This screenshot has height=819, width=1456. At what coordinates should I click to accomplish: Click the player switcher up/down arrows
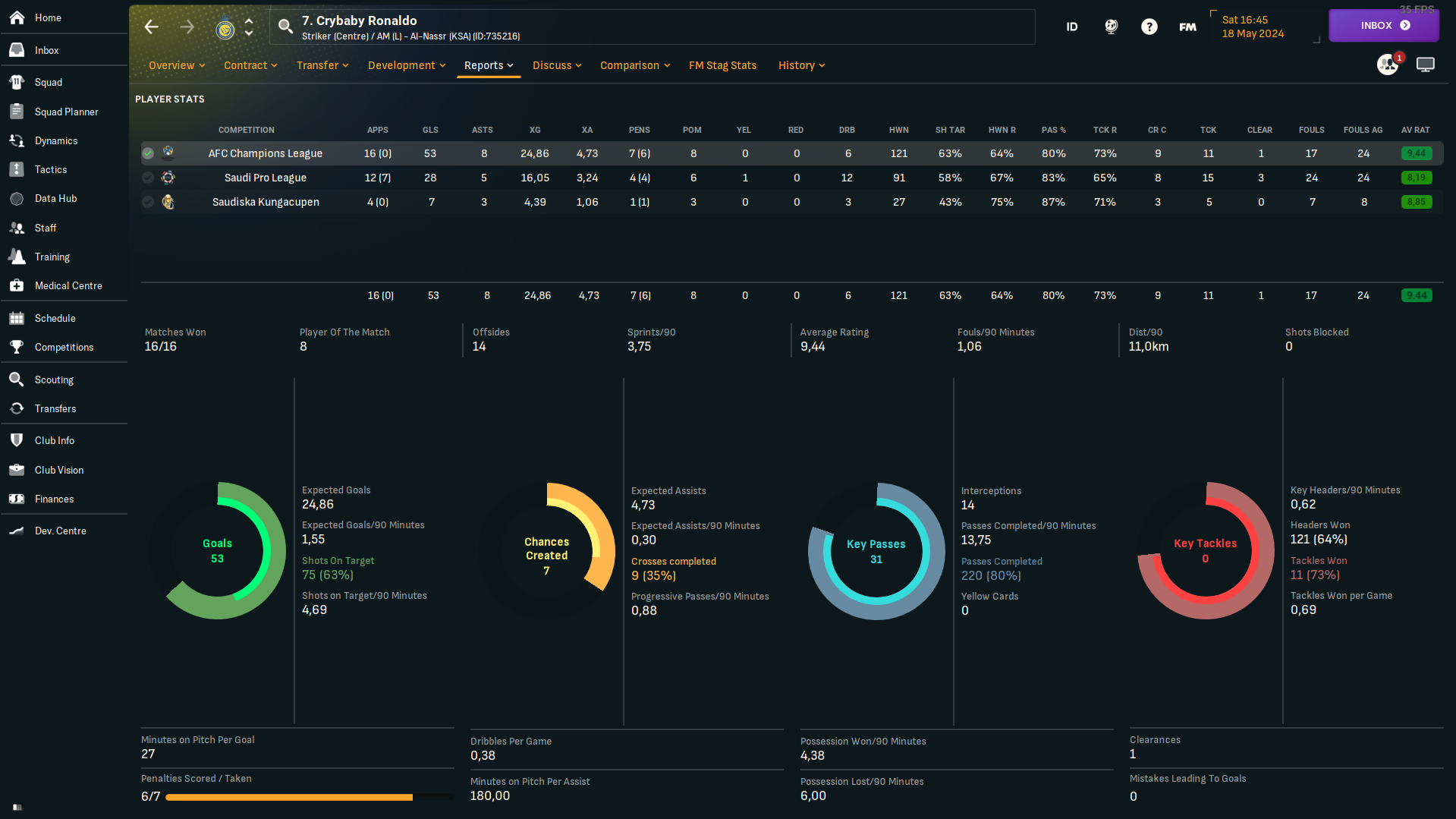[249, 27]
